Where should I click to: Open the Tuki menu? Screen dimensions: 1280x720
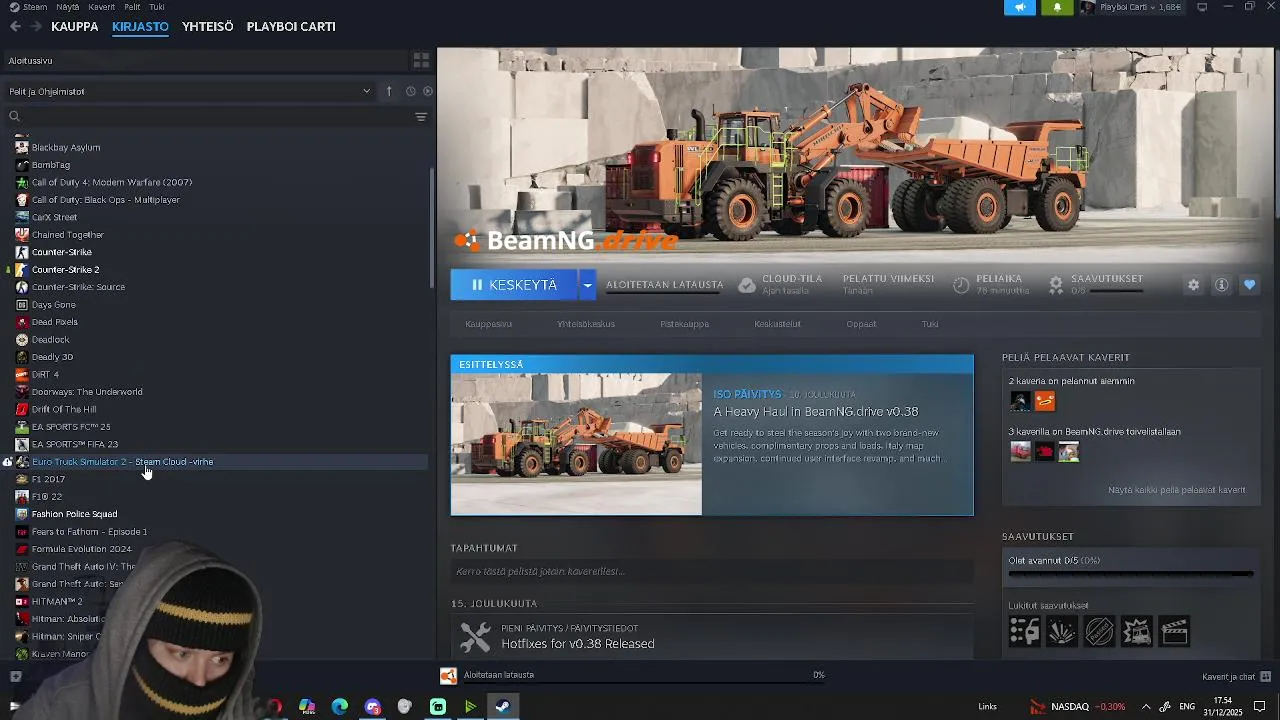(157, 7)
